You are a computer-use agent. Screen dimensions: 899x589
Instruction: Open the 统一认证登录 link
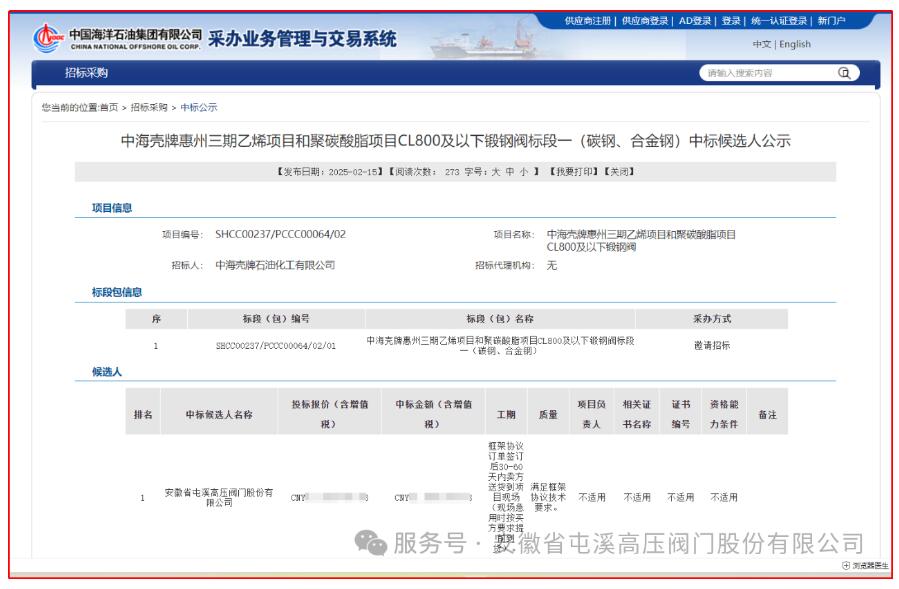pyautogui.click(x=779, y=21)
